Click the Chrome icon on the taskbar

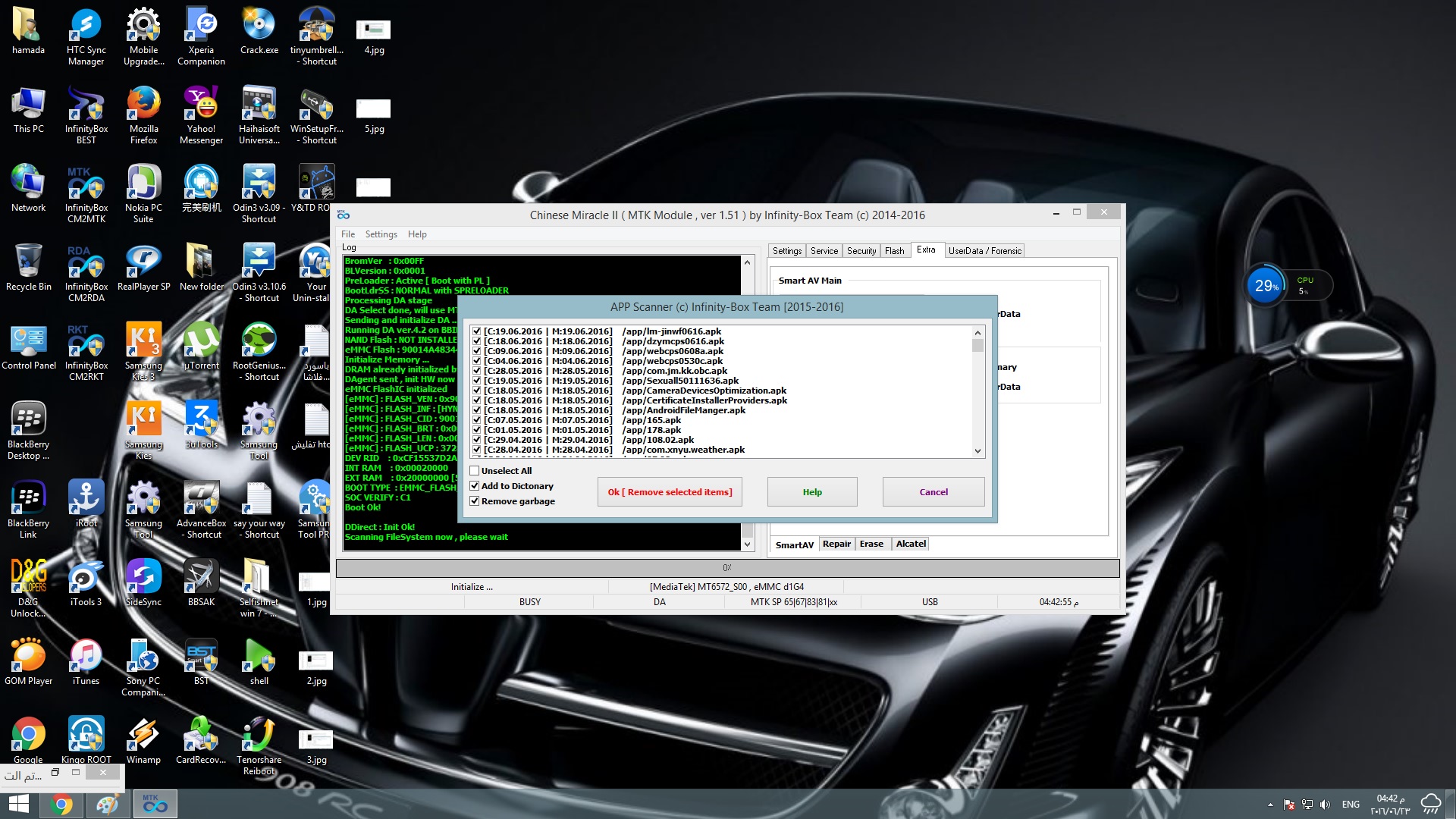[x=62, y=804]
